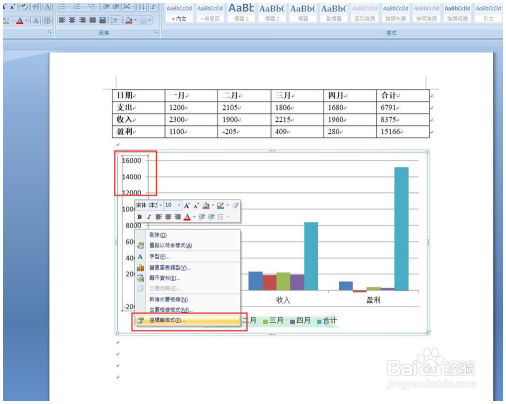Click the ribbon bullets list icon
The image size is (506, 404).
pyautogui.click(x=62, y=7)
